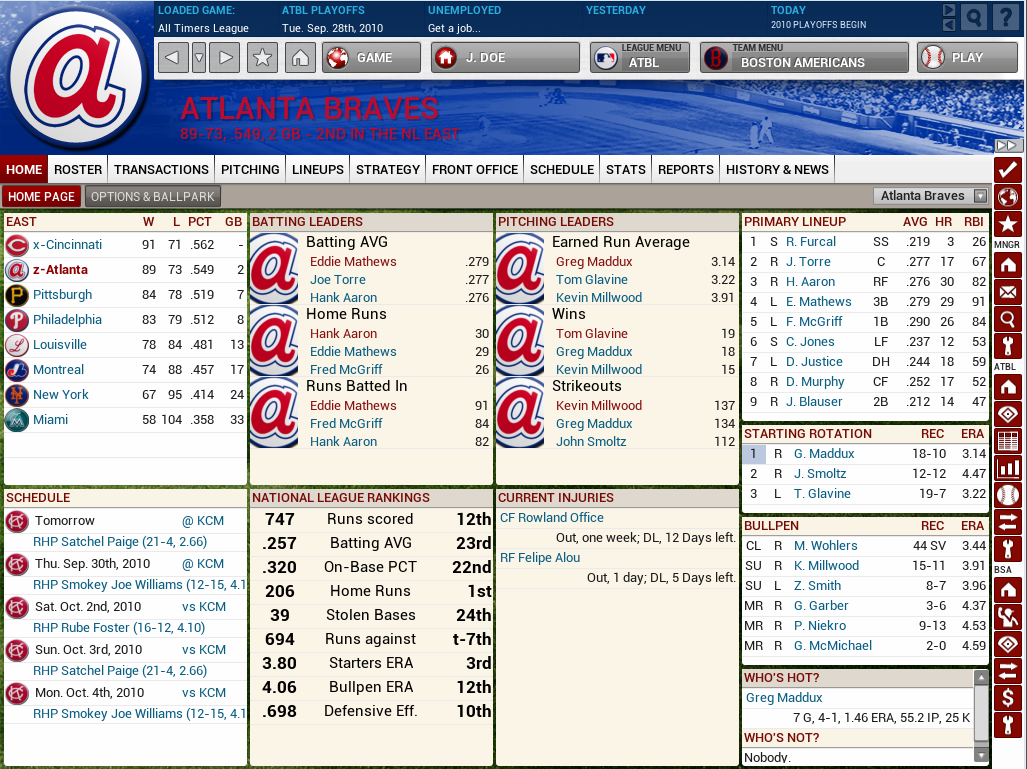This screenshot has height=769, width=1027.
Task: Open the ATBL league home icon
Action: [1007, 386]
